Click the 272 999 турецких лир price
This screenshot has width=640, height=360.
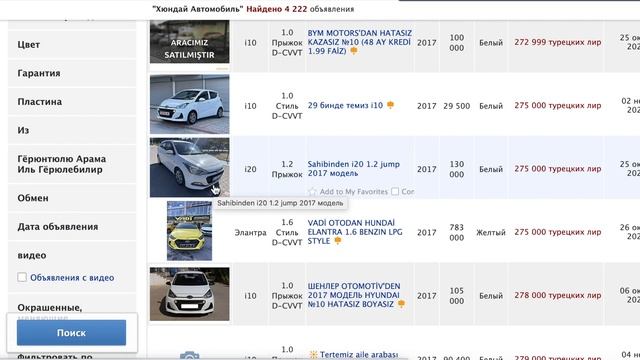(x=558, y=42)
